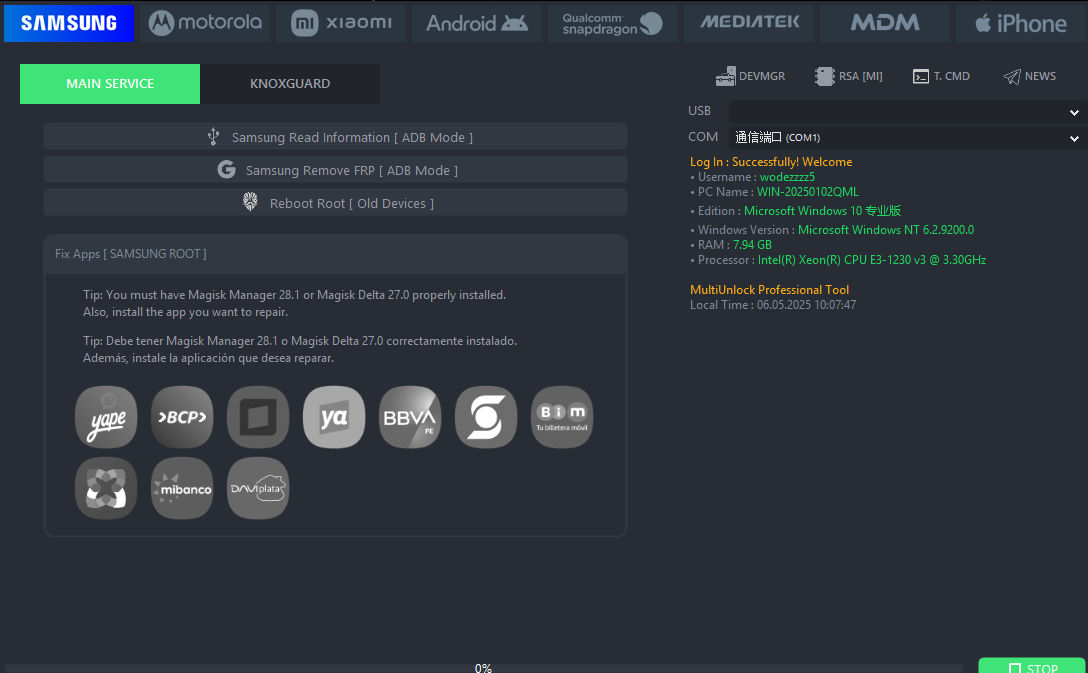Screen dimensions: 1088x673
Task: Click Reboot Root Old Devices
Action: (336, 203)
